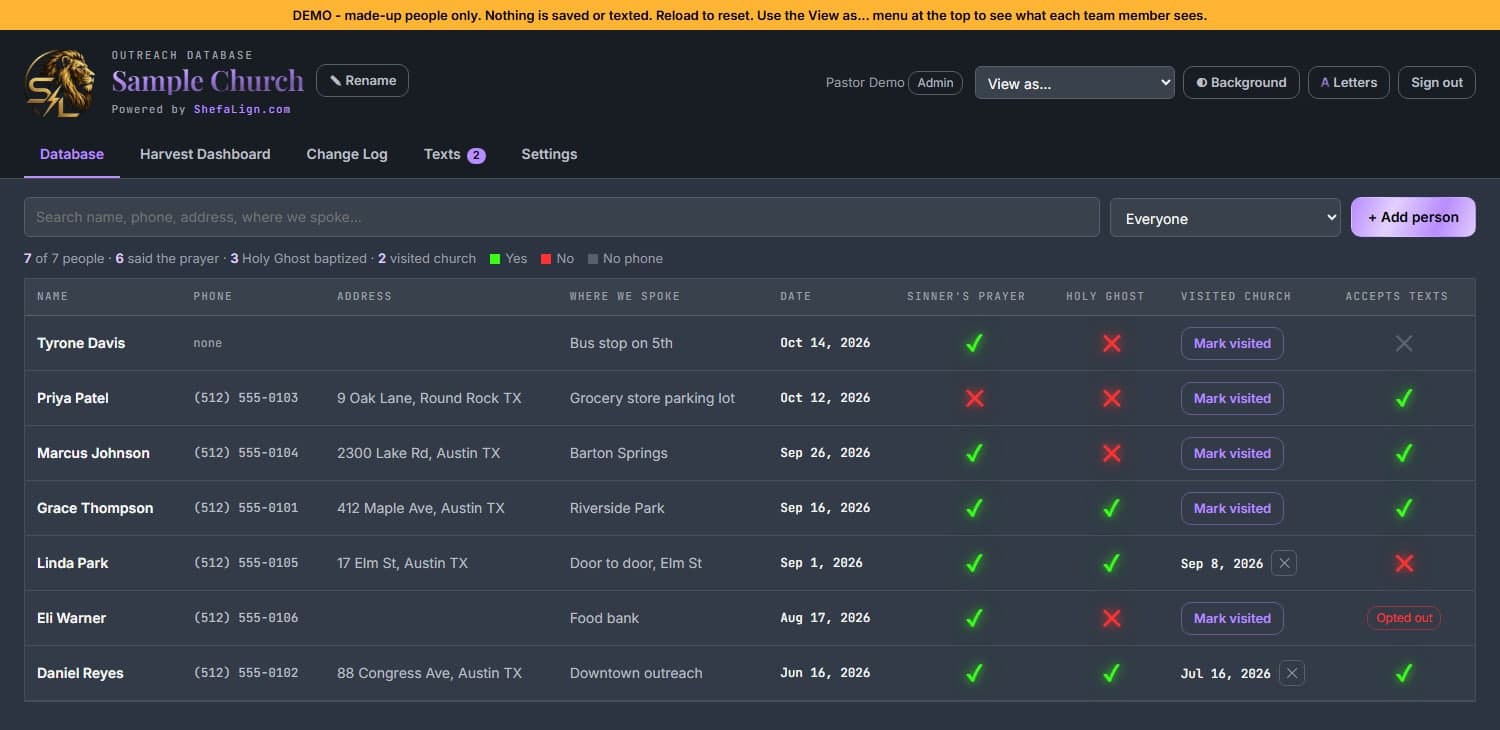Toggle Grace Thompson's Holy Ghost checkmark
The image size is (1500, 730).
(1111, 508)
